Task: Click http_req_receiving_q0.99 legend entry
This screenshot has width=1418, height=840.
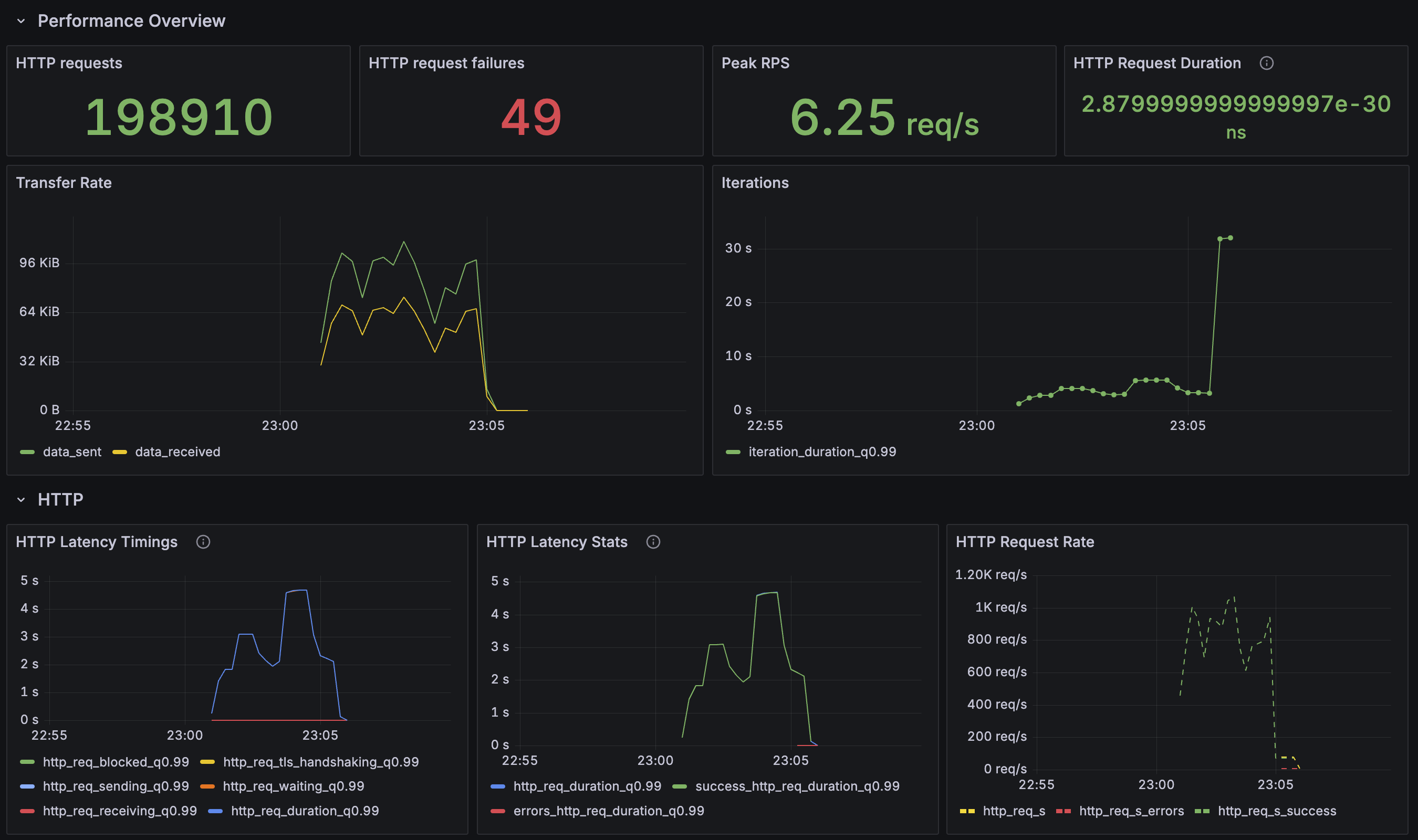Action: [x=119, y=811]
